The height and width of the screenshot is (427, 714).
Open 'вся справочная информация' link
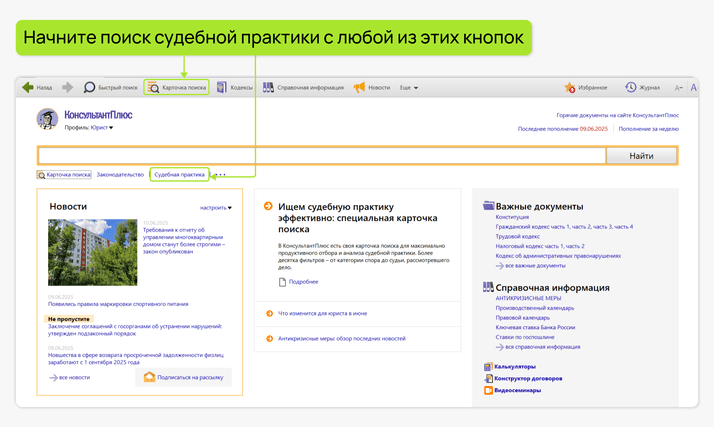[x=538, y=347]
